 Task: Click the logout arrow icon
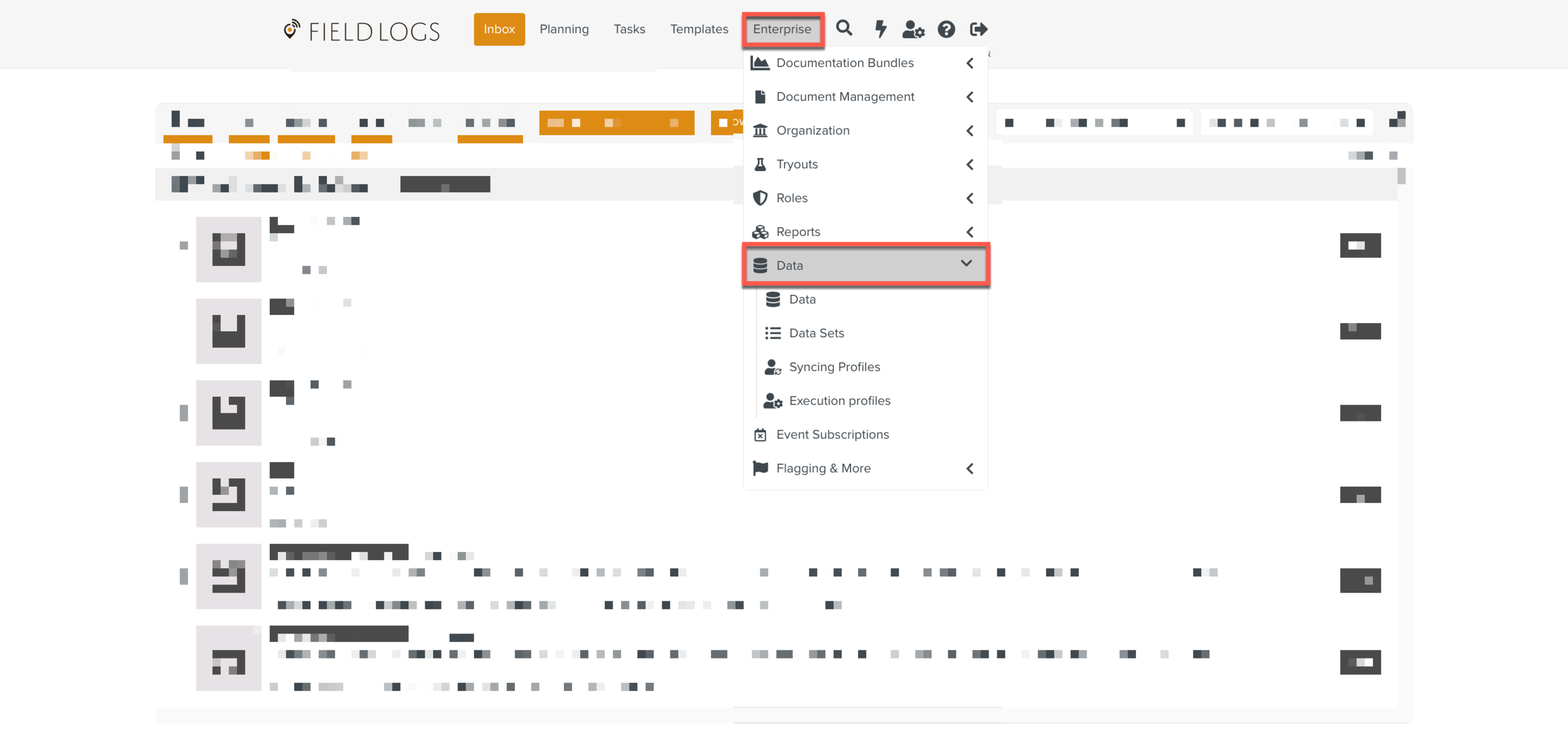tap(978, 29)
